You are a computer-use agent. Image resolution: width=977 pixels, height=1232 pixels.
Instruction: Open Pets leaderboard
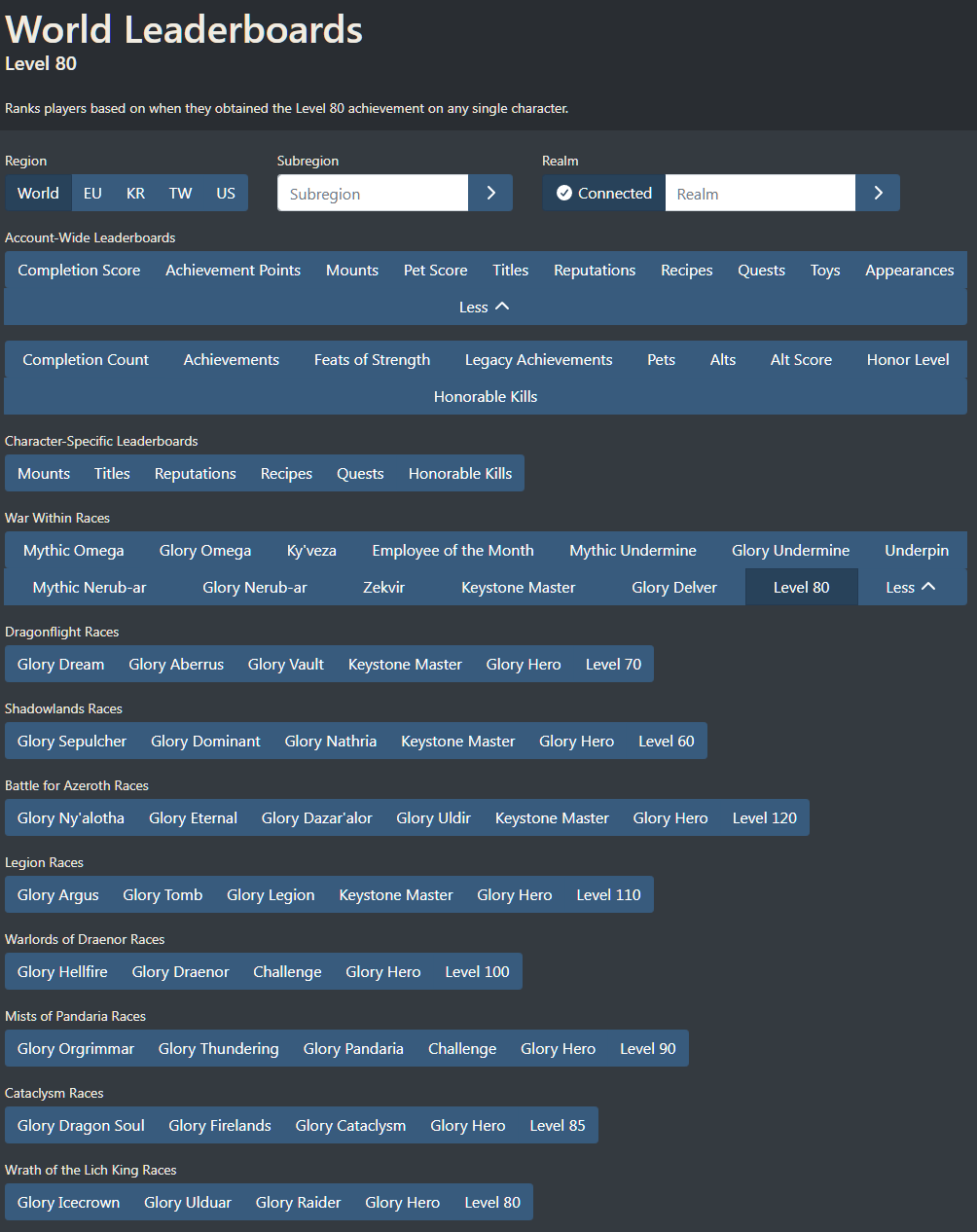pos(661,359)
